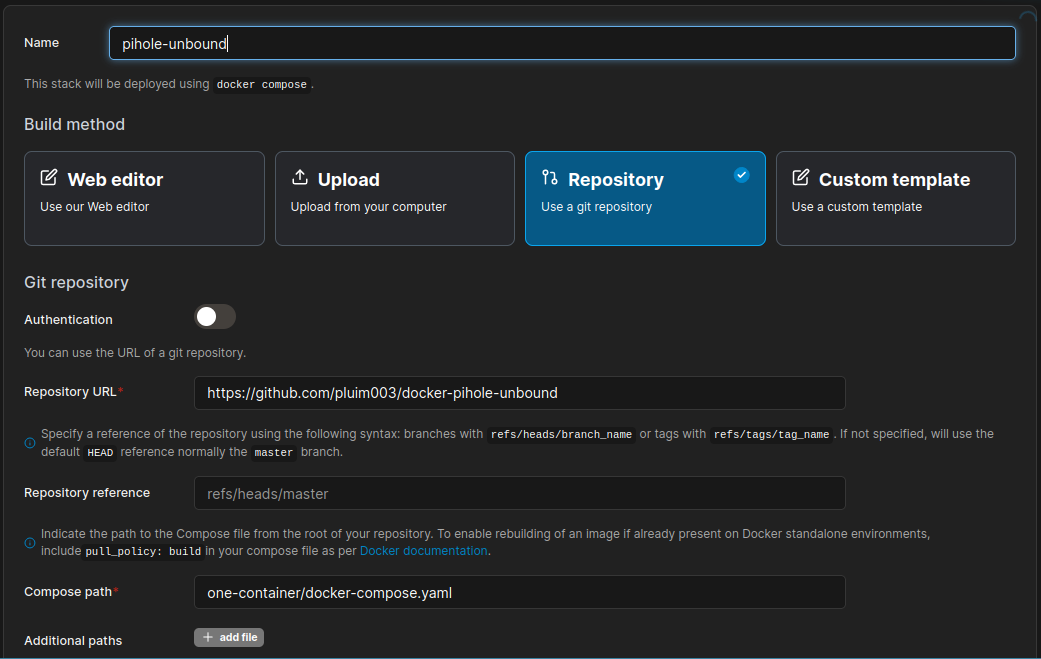Click the Compose path input field
Screen dimensions: 1041x659
tap(519, 591)
